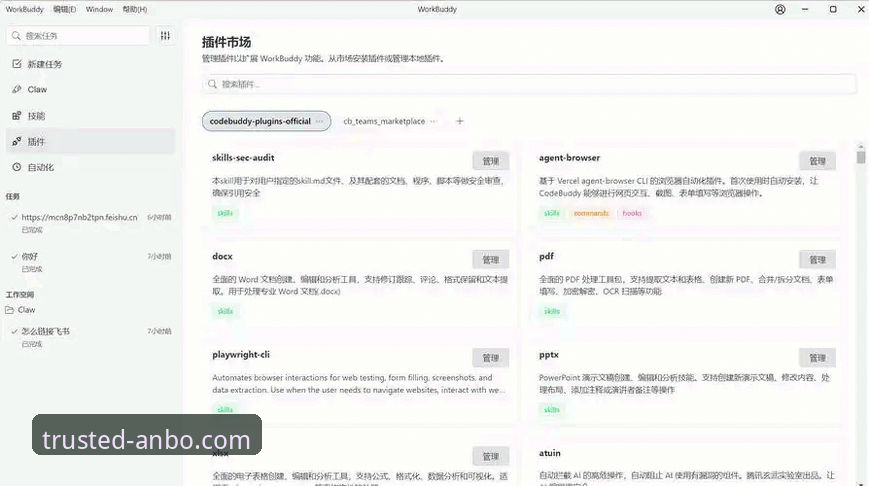869x486 pixels.
Task: Click manage button for skills-sec-audit
Action: coord(490,161)
